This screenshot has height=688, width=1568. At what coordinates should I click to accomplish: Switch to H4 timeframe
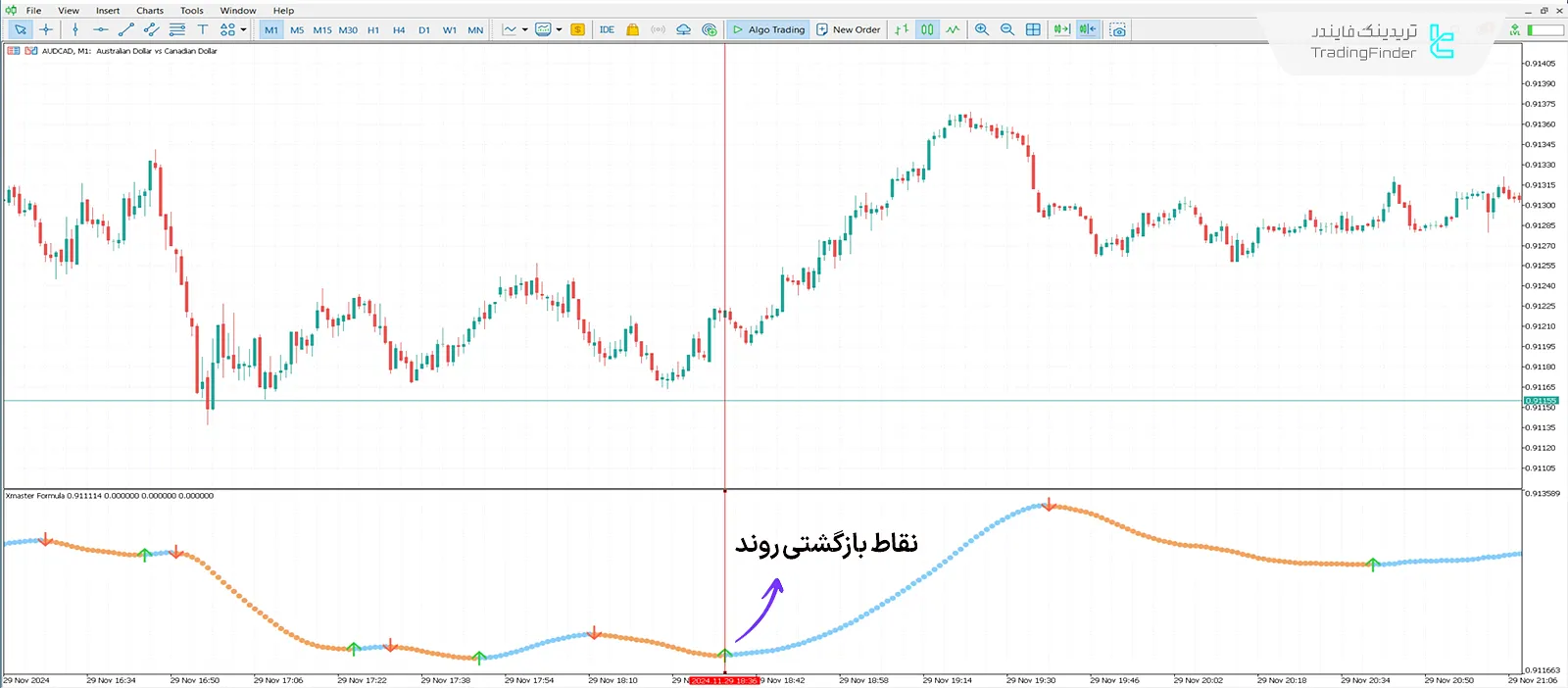pos(399,30)
